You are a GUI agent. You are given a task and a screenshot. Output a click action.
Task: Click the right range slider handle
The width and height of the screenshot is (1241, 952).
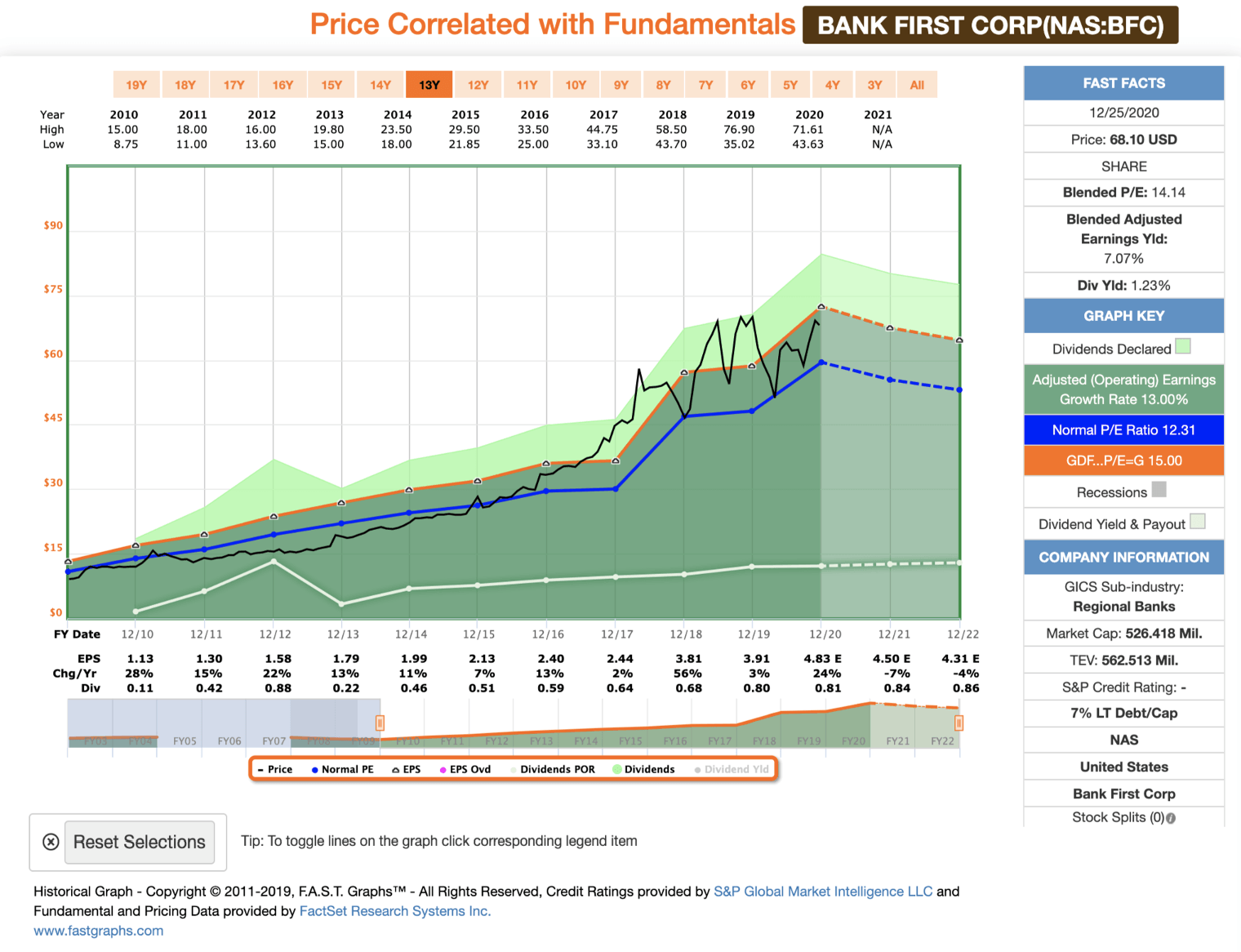click(959, 723)
